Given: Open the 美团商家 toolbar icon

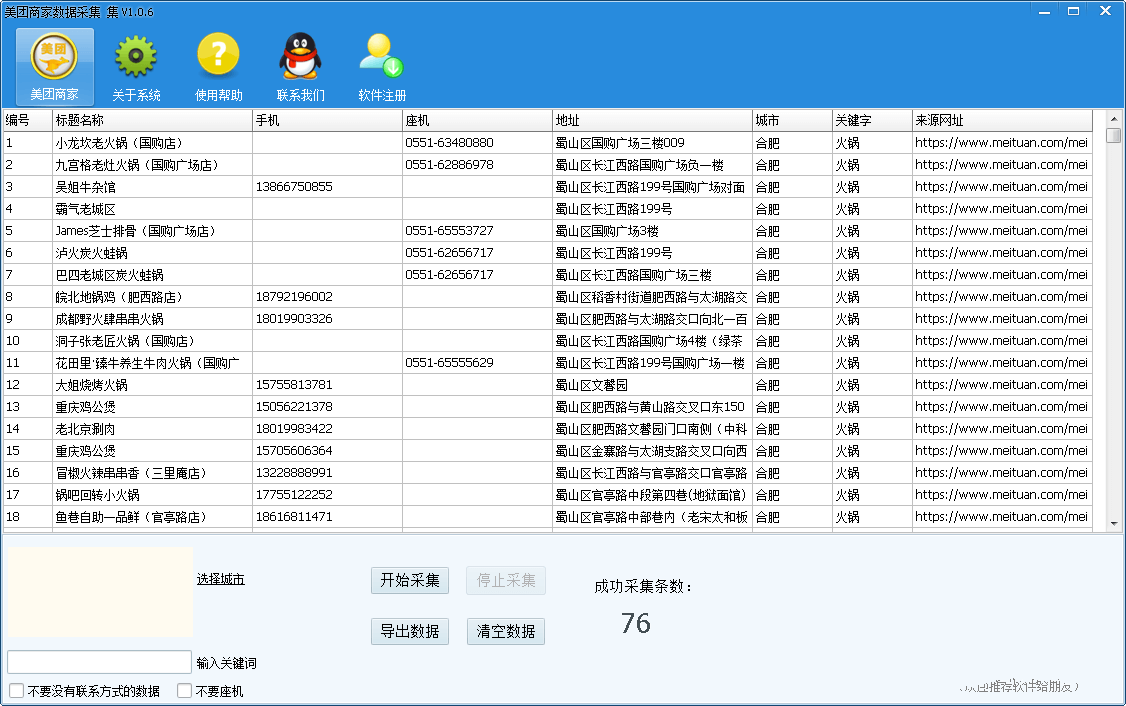Looking at the screenshot, I should pyautogui.click(x=55, y=67).
